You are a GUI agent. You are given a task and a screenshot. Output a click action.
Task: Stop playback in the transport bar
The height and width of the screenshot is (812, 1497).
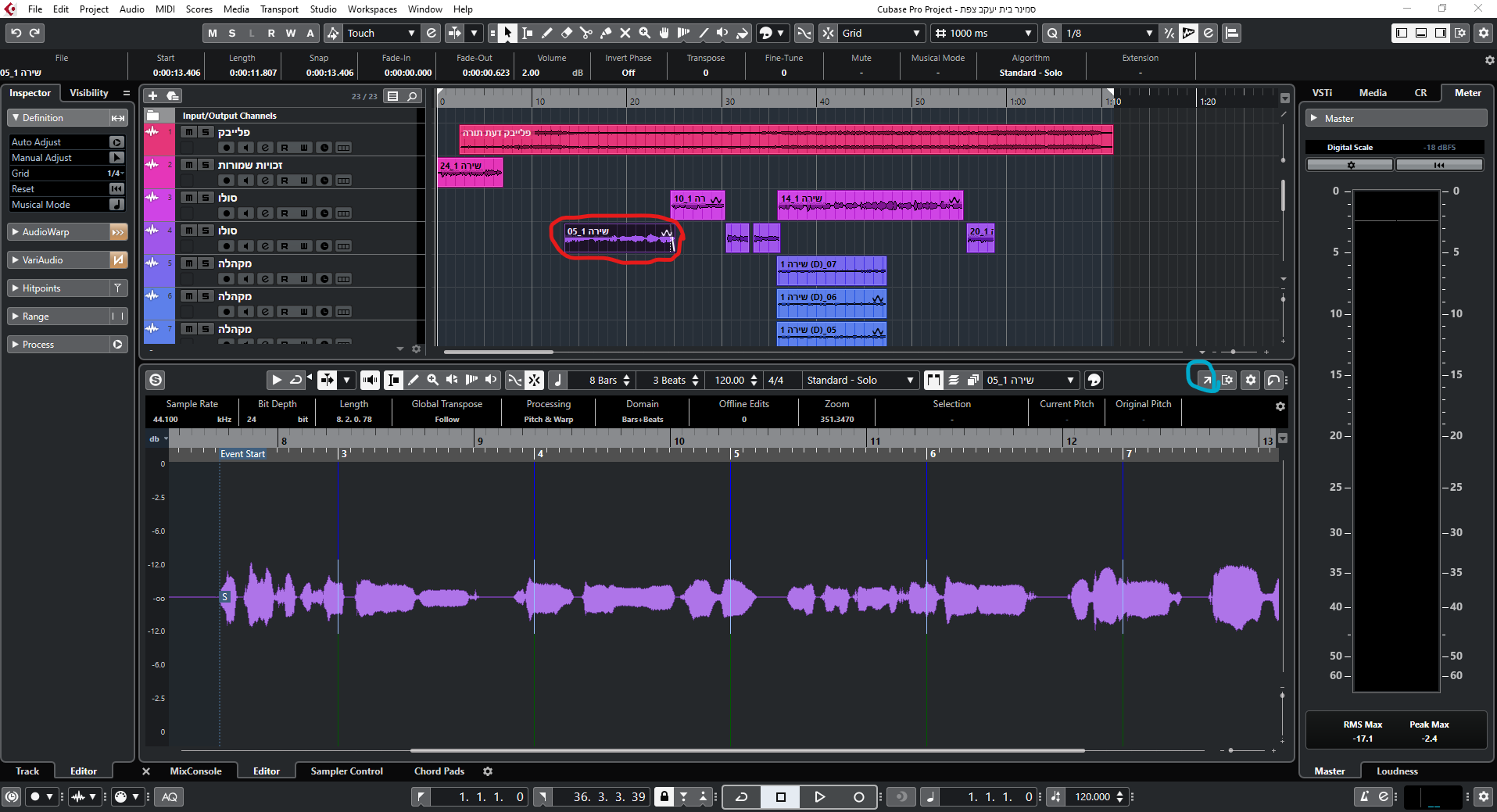click(x=780, y=797)
